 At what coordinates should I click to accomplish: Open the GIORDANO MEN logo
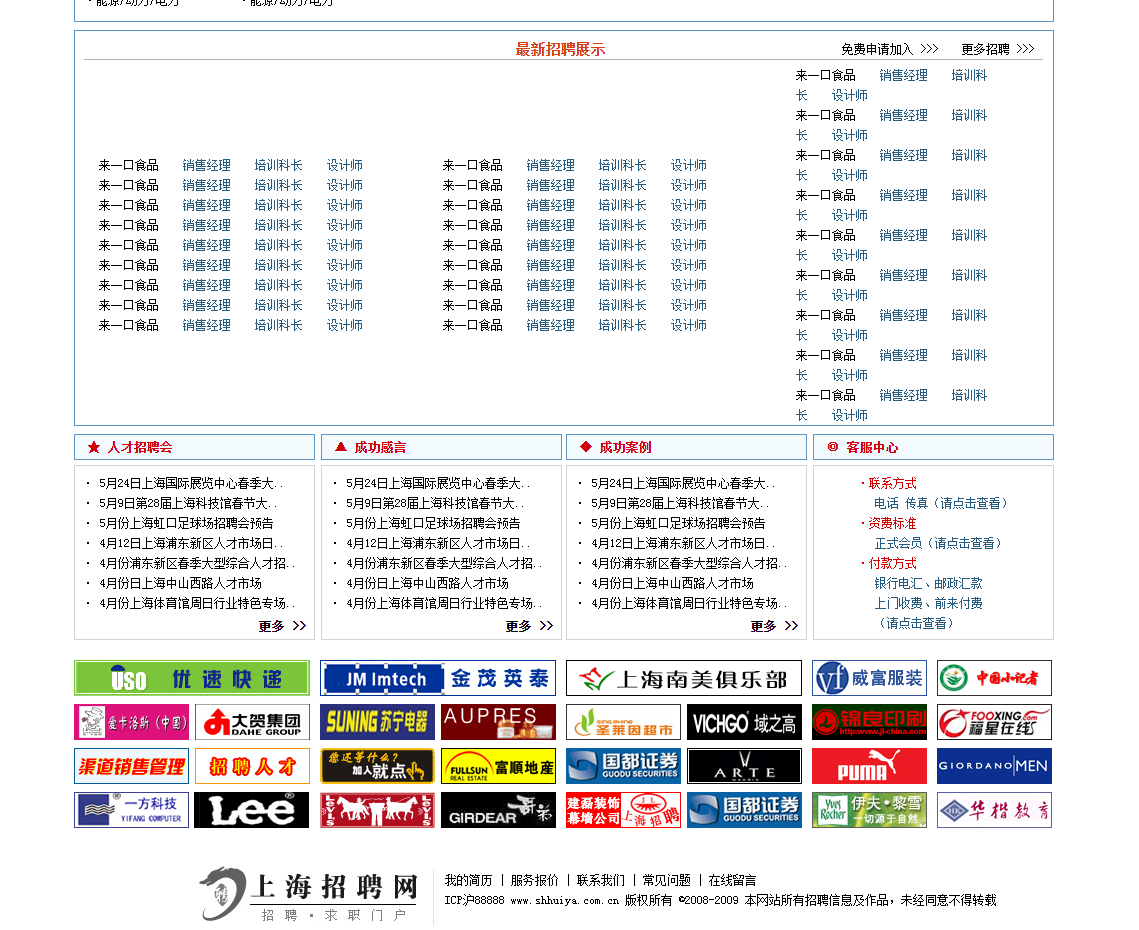pyautogui.click(x=994, y=766)
